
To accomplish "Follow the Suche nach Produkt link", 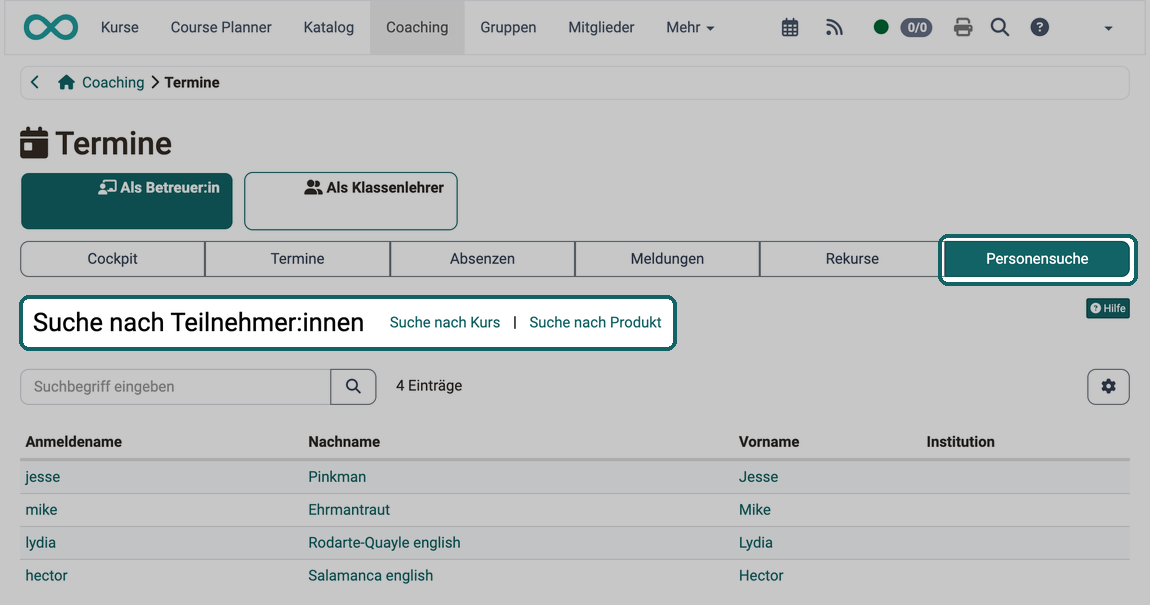I will (x=595, y=323).
